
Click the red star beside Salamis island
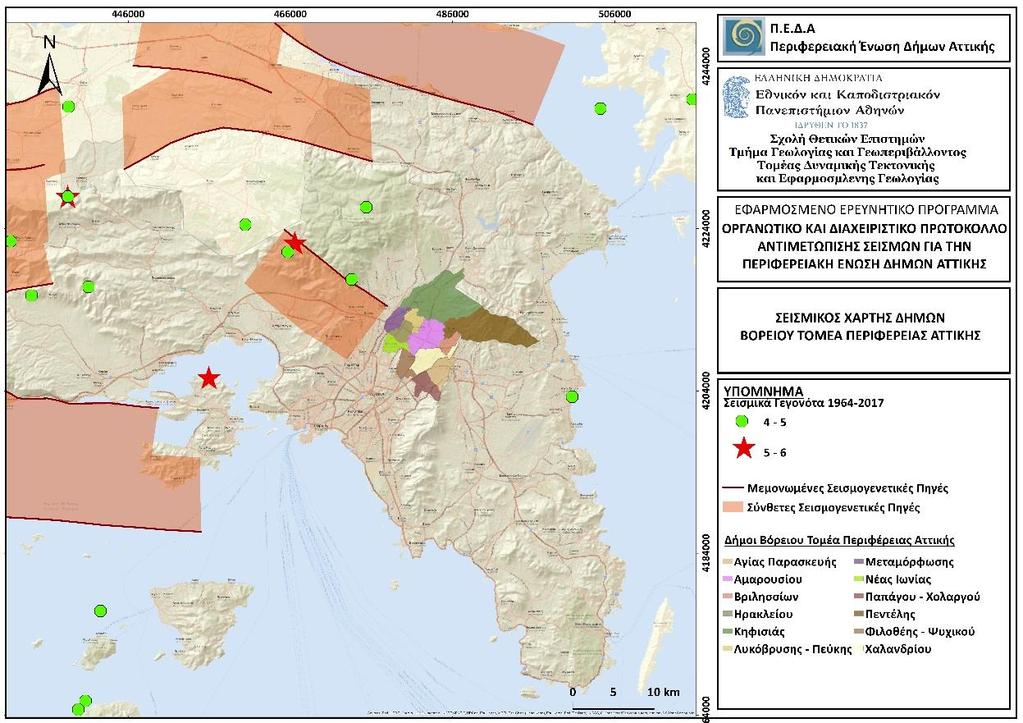(x=208, y=377)
